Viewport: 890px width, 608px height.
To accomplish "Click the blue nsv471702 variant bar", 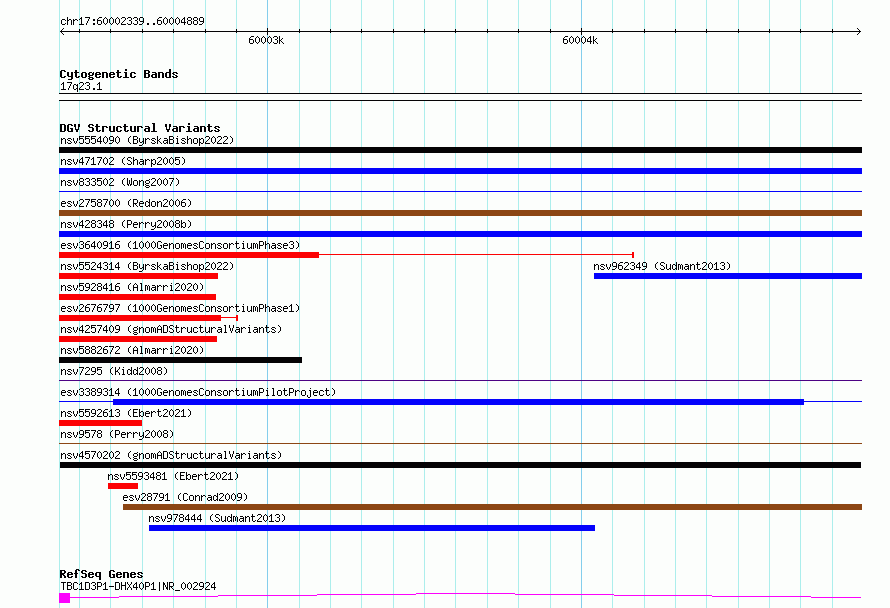I will pos(460,171).
